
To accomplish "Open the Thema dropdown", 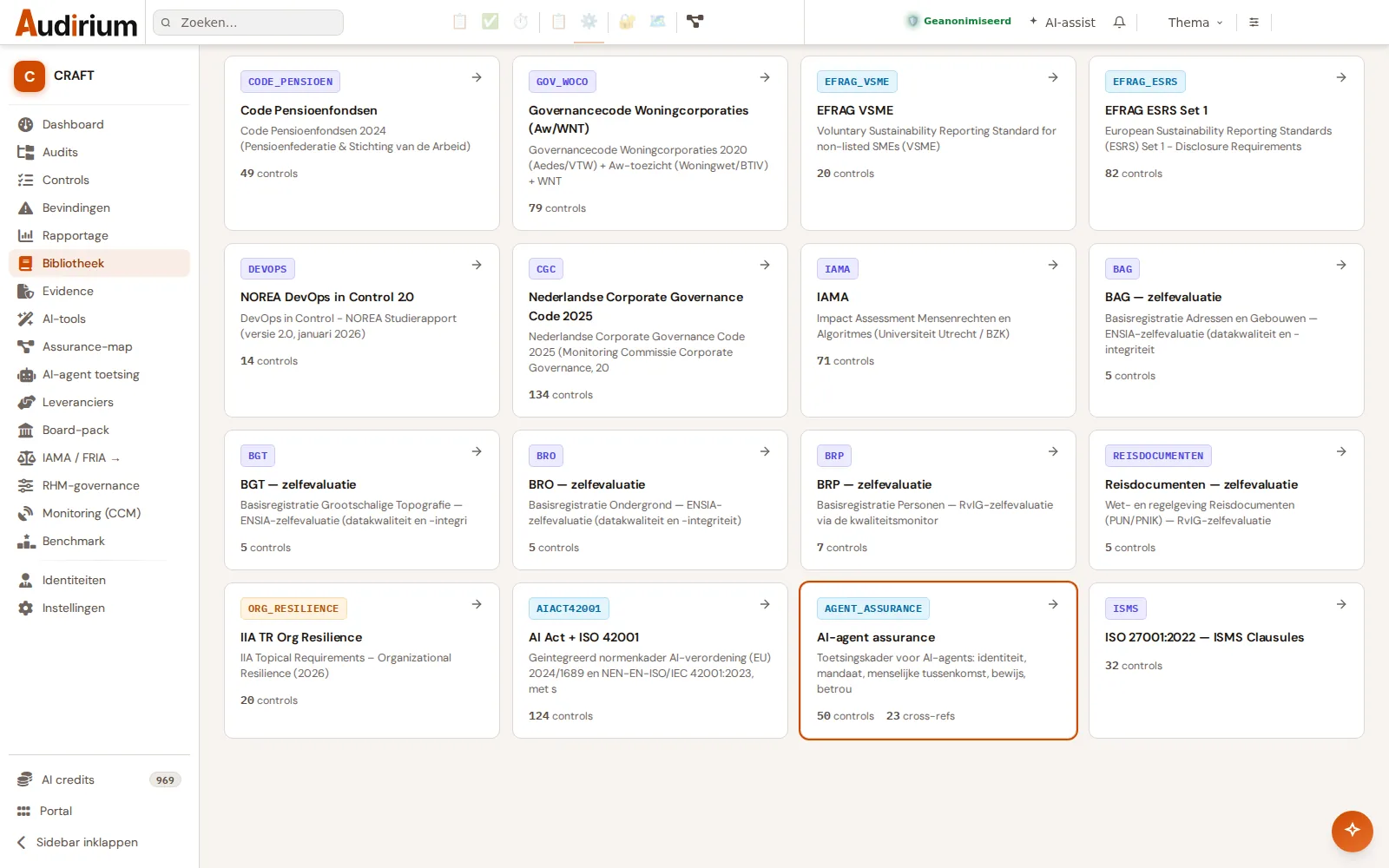I will [1195, 22].
